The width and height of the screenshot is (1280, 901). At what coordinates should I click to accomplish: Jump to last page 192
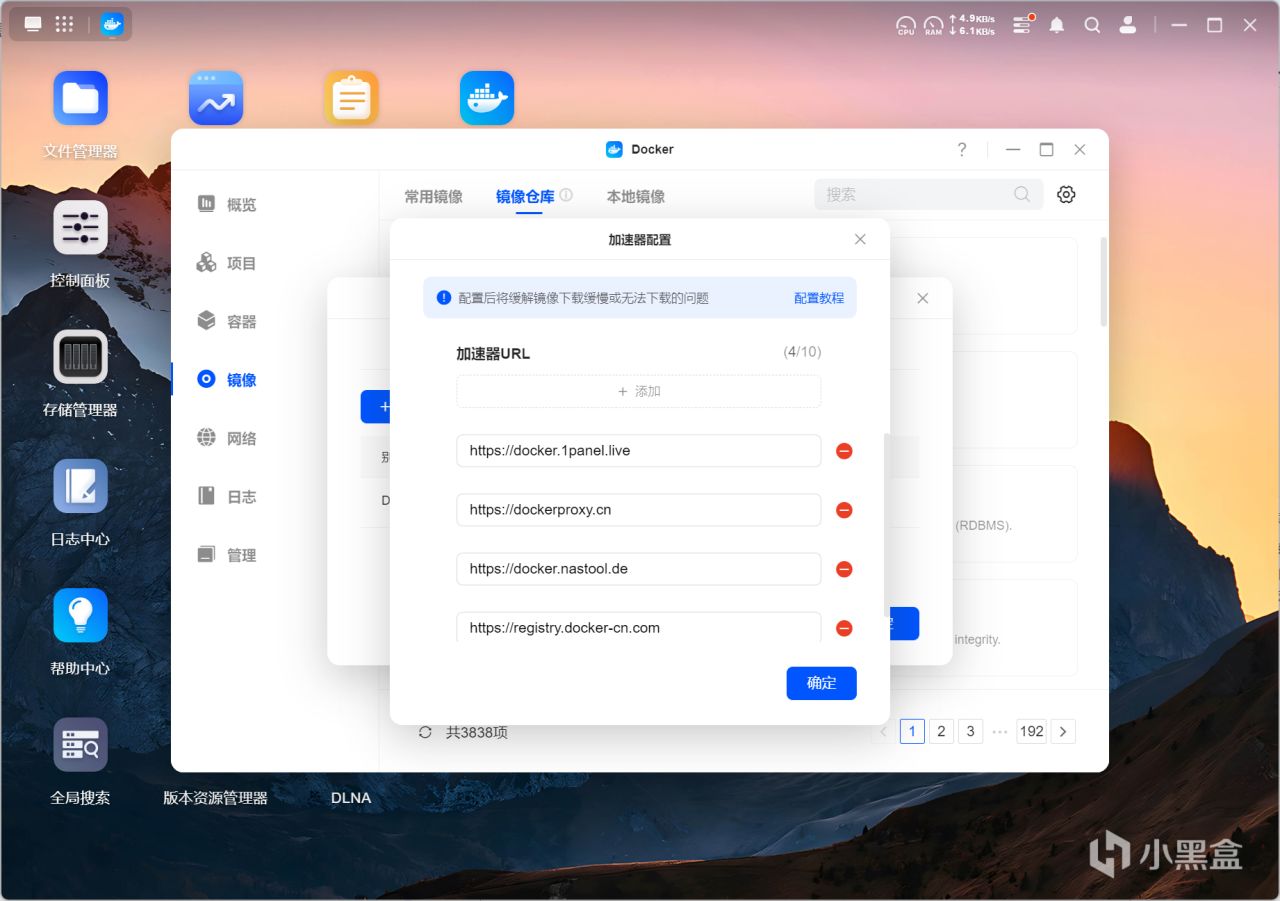tap(1032, 731)
